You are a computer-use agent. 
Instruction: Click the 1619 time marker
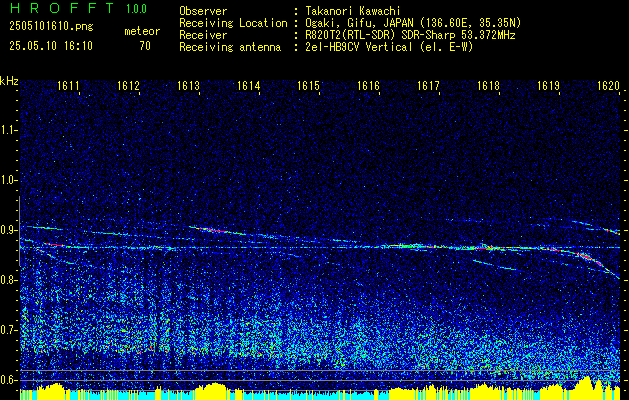click(548, 85)
